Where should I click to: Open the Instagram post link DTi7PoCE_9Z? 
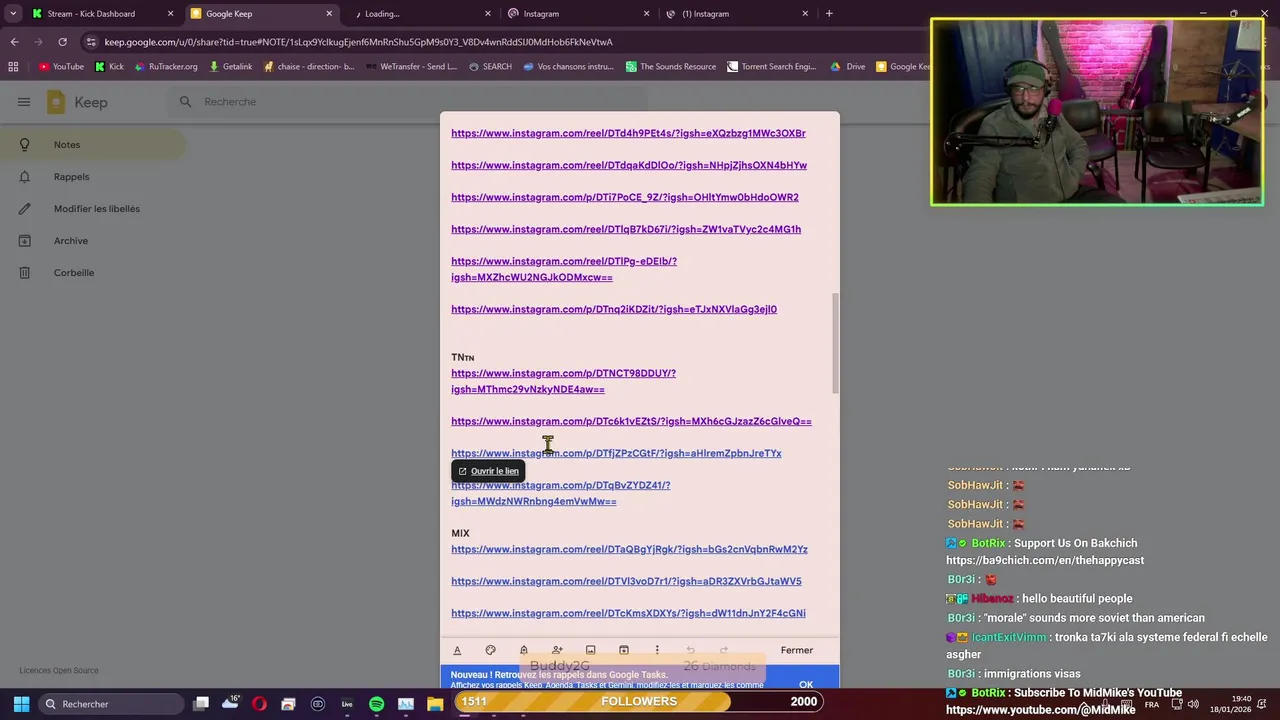tap(625, 197)
